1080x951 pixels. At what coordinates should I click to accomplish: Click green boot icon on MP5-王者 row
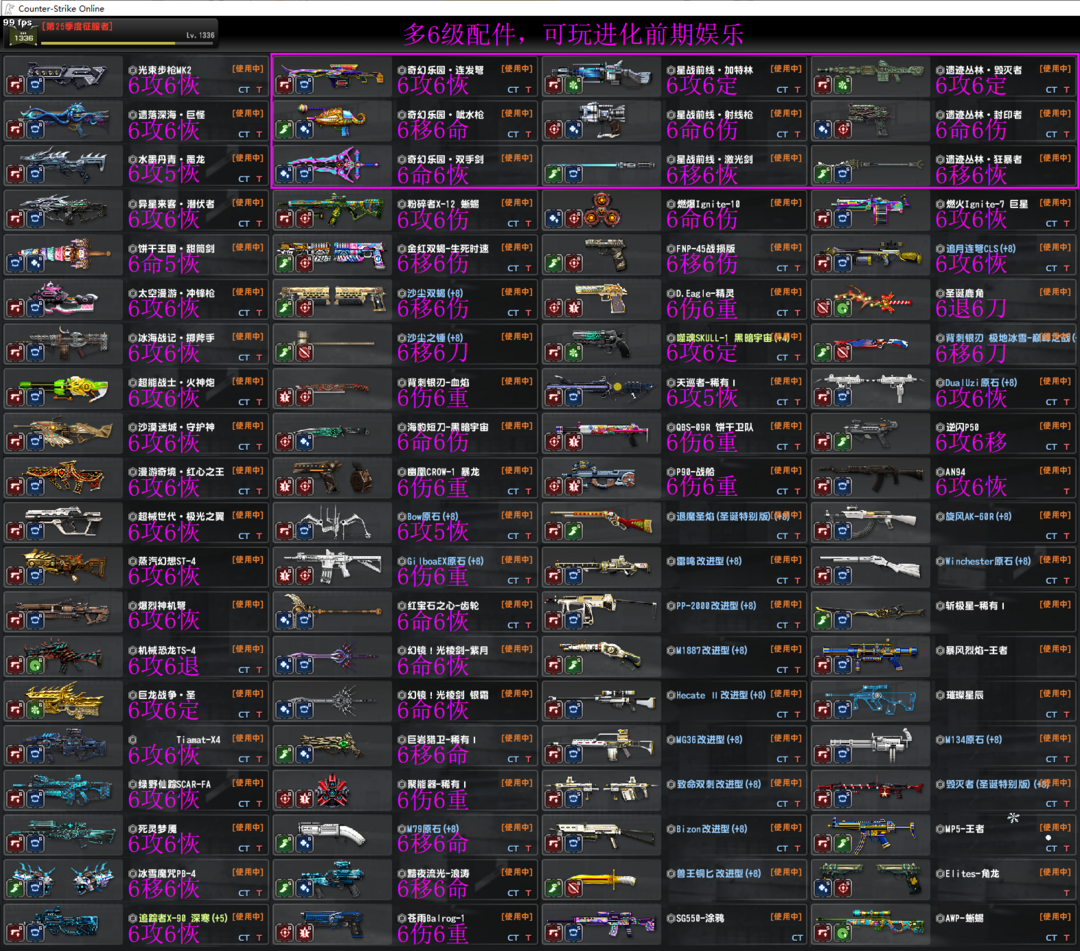coord(842,844)
